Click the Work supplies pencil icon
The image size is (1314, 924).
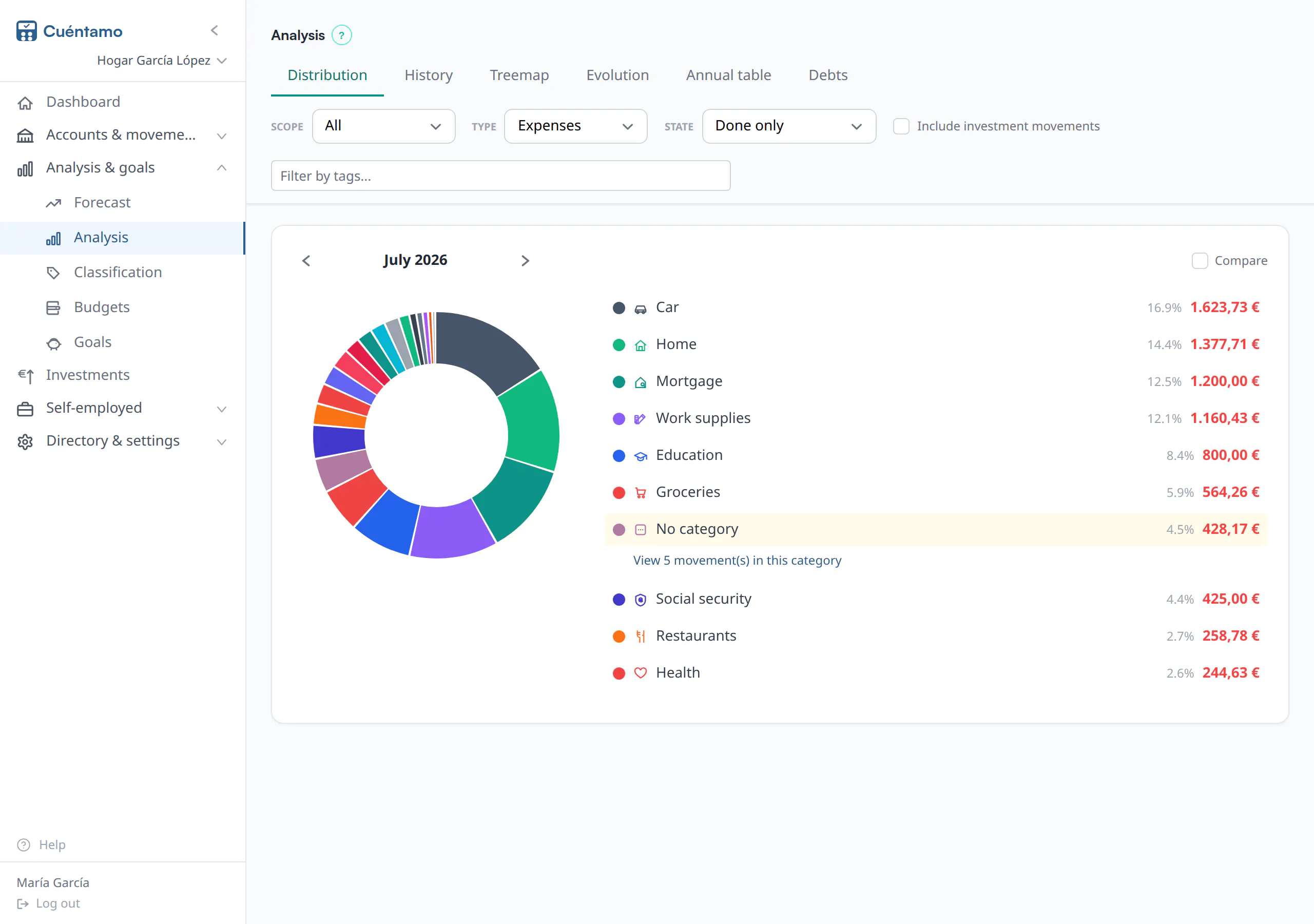(x=641, y=419)
